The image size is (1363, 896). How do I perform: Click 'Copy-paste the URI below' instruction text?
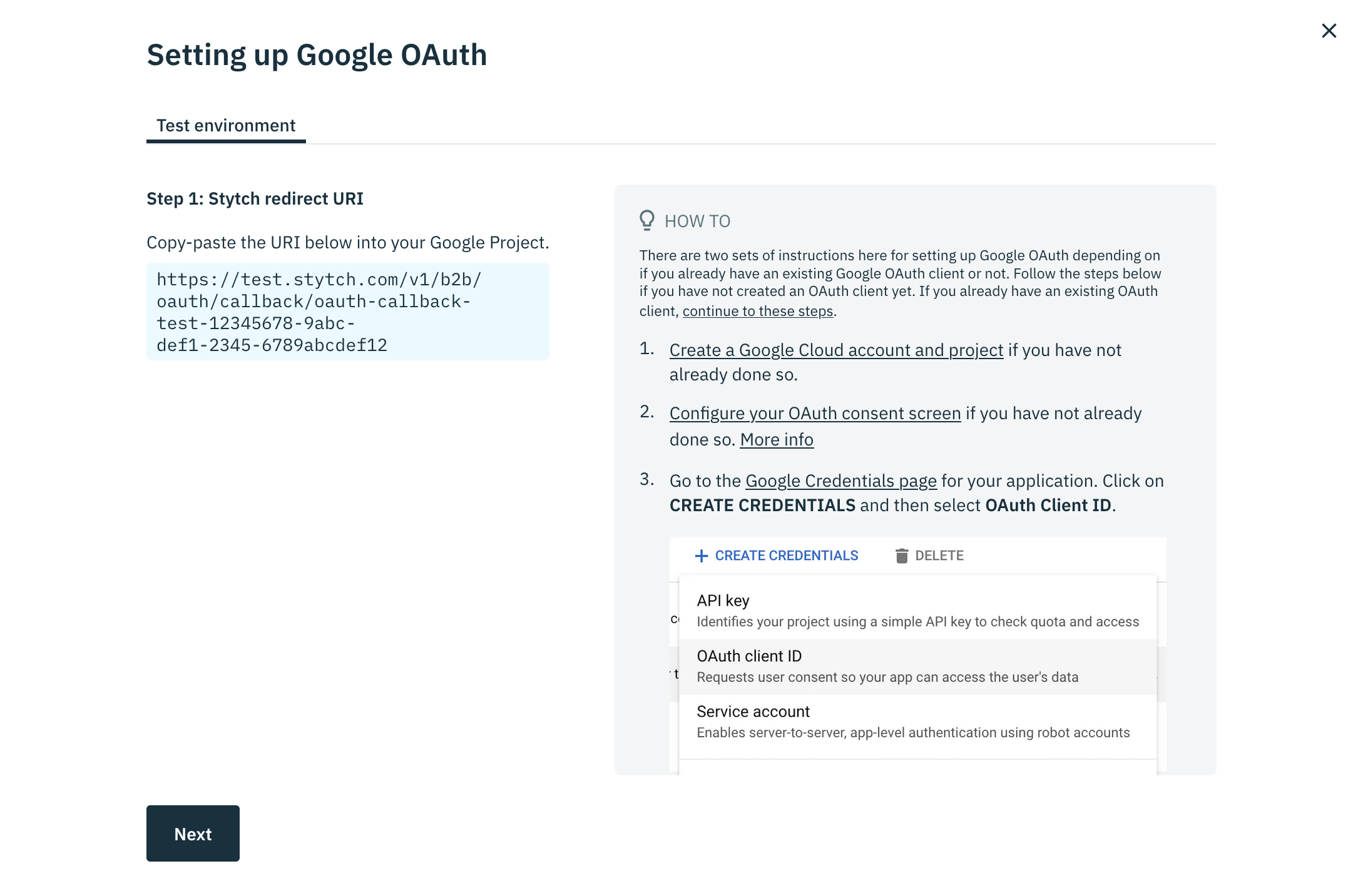(348, 242)
